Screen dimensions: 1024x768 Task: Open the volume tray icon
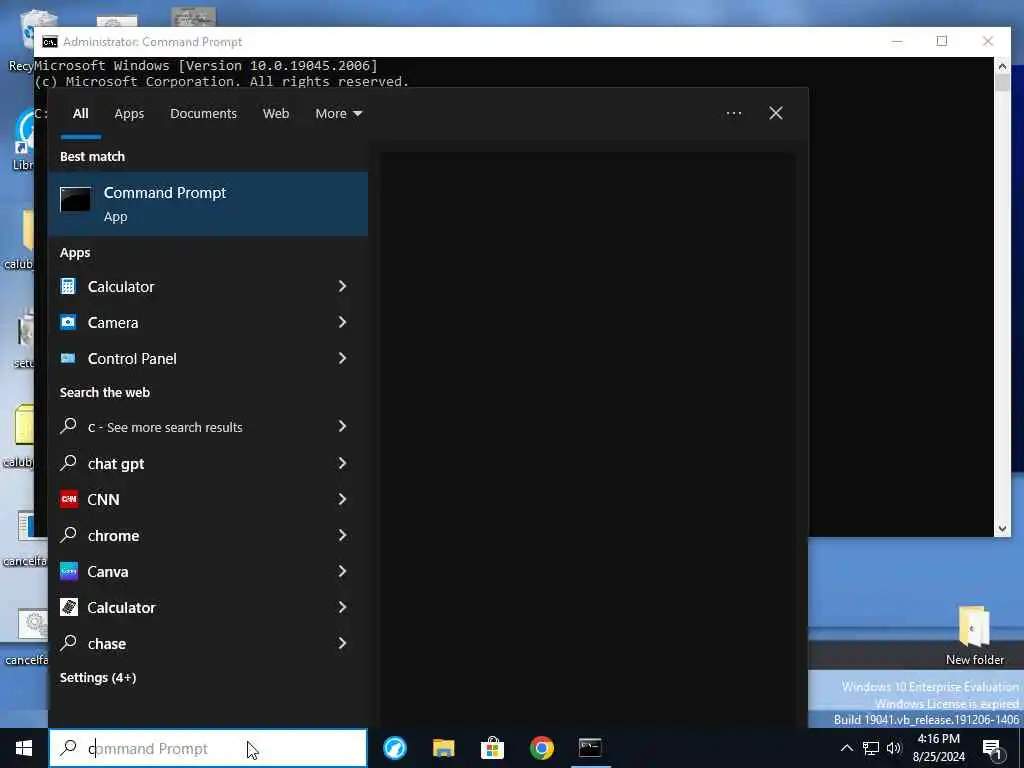(894, 748)
